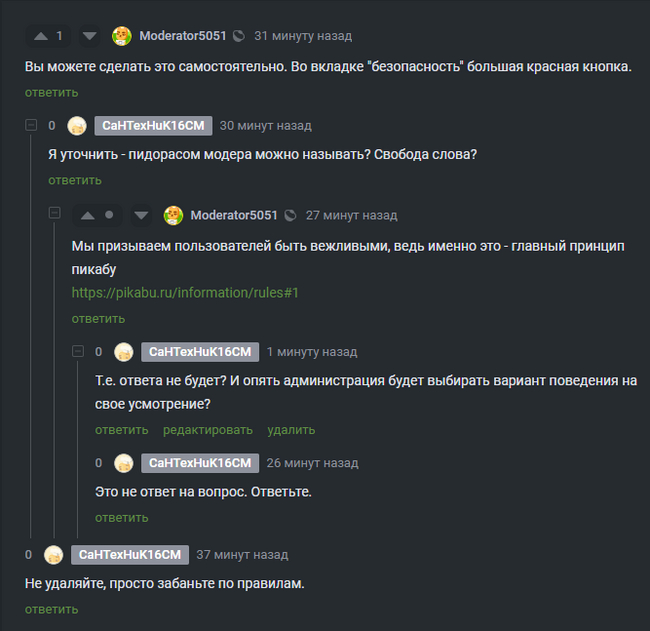Viewport: 650px width, 631px height.
Task: Click 'удалить' to delete the comment
Action: [291, 430]
